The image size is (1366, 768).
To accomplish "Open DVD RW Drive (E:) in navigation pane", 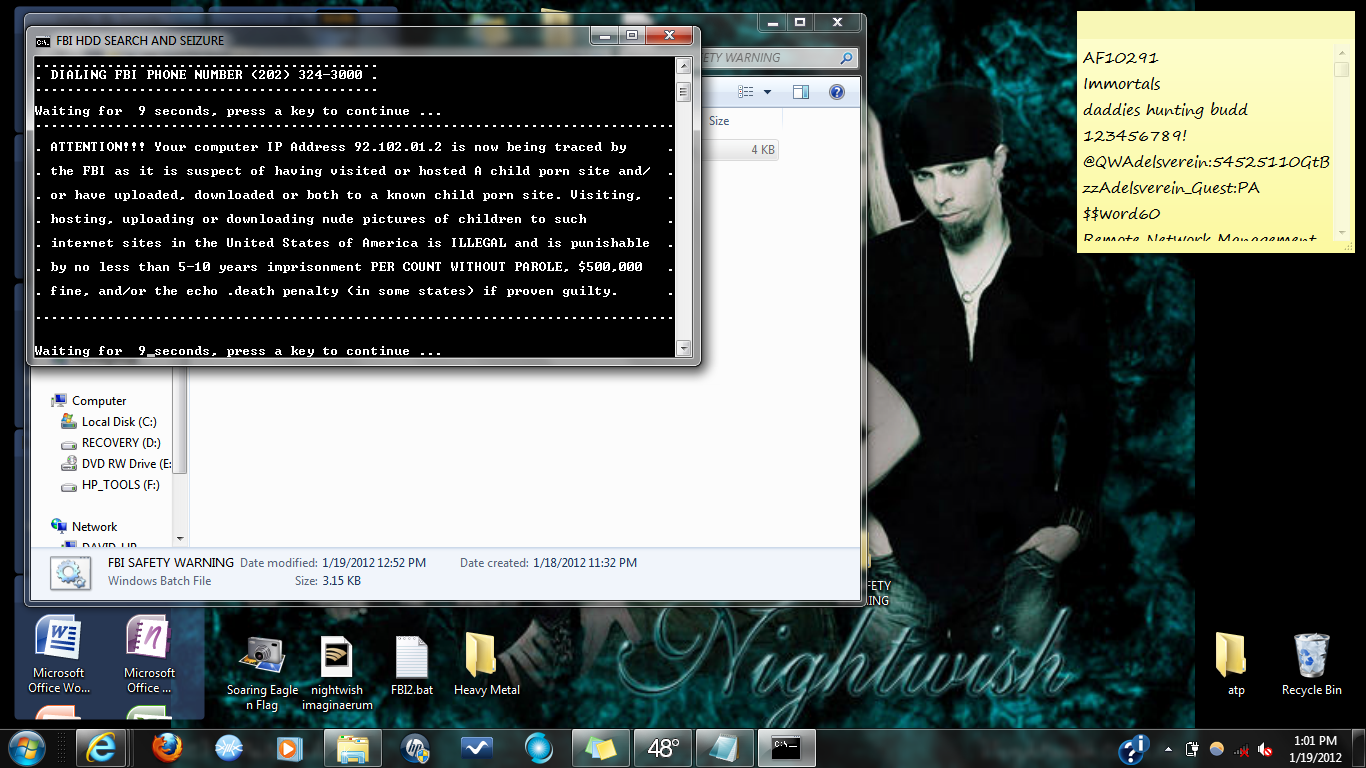I will (116, 464).
